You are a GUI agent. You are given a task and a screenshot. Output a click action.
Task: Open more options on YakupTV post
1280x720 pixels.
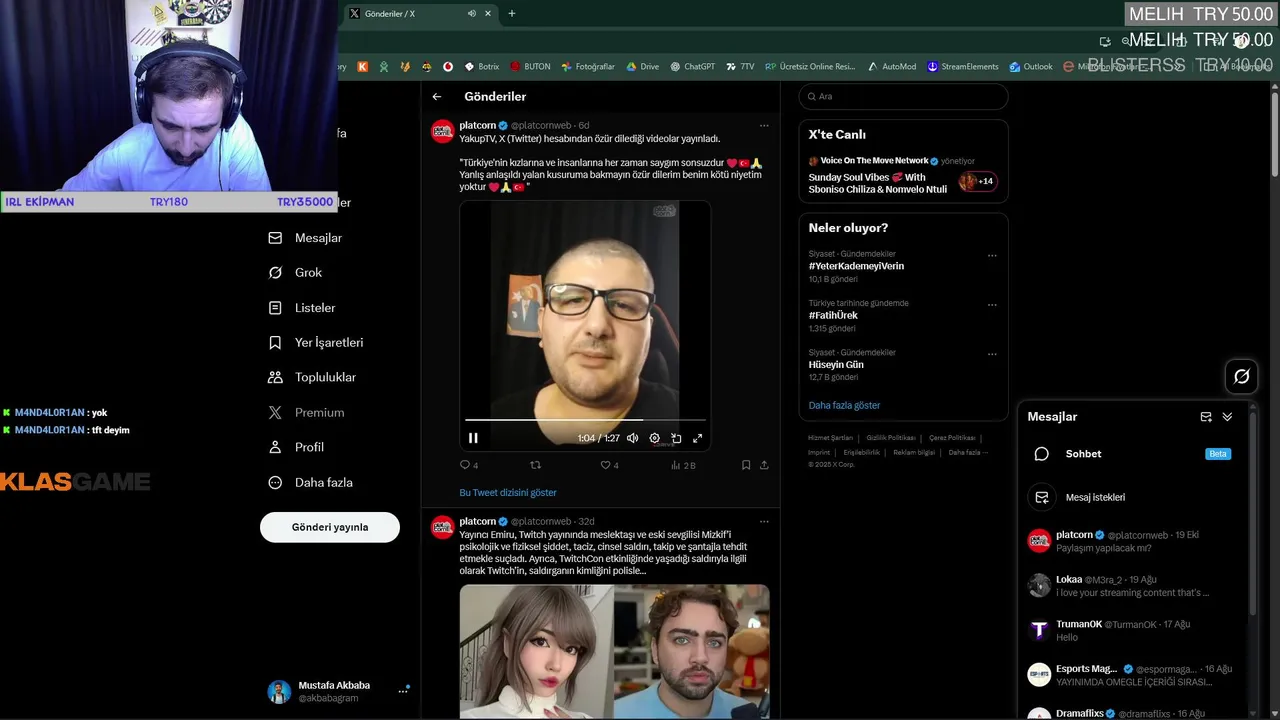(x=764, y=126)
